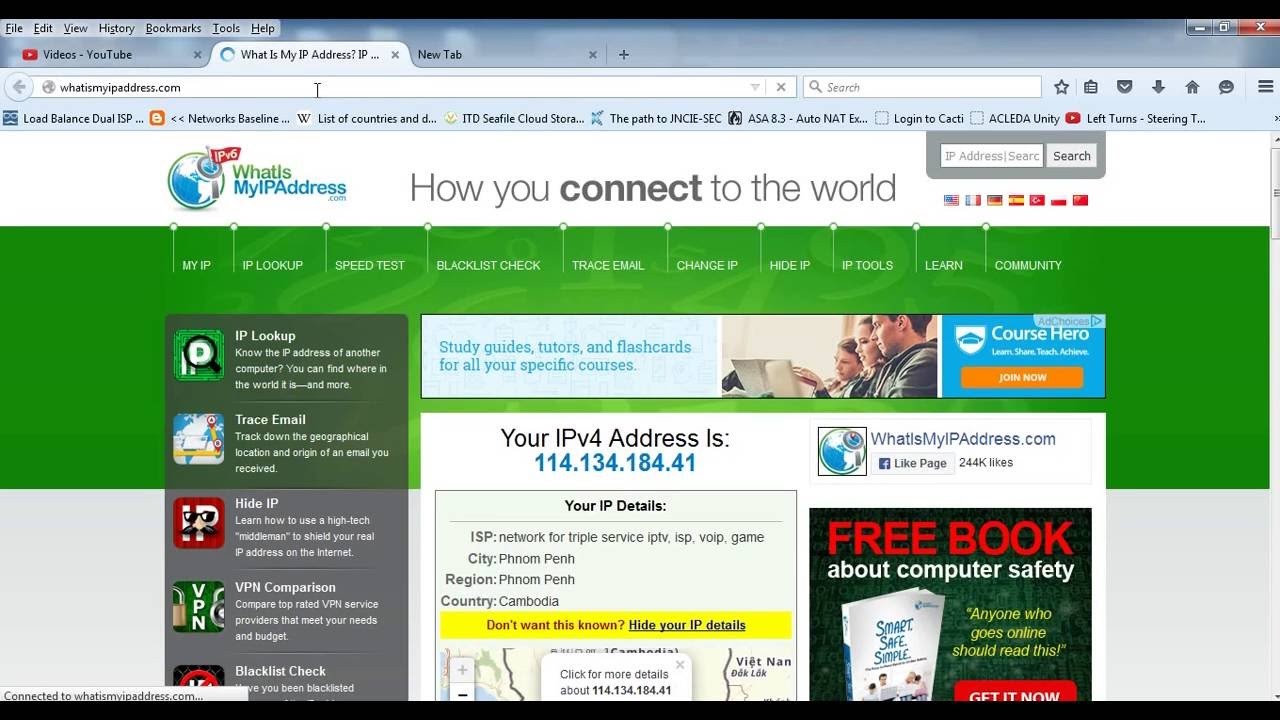Screen dimensions: 1280x720
Task: Close the New Tab tab
Action: coord(593,55)
